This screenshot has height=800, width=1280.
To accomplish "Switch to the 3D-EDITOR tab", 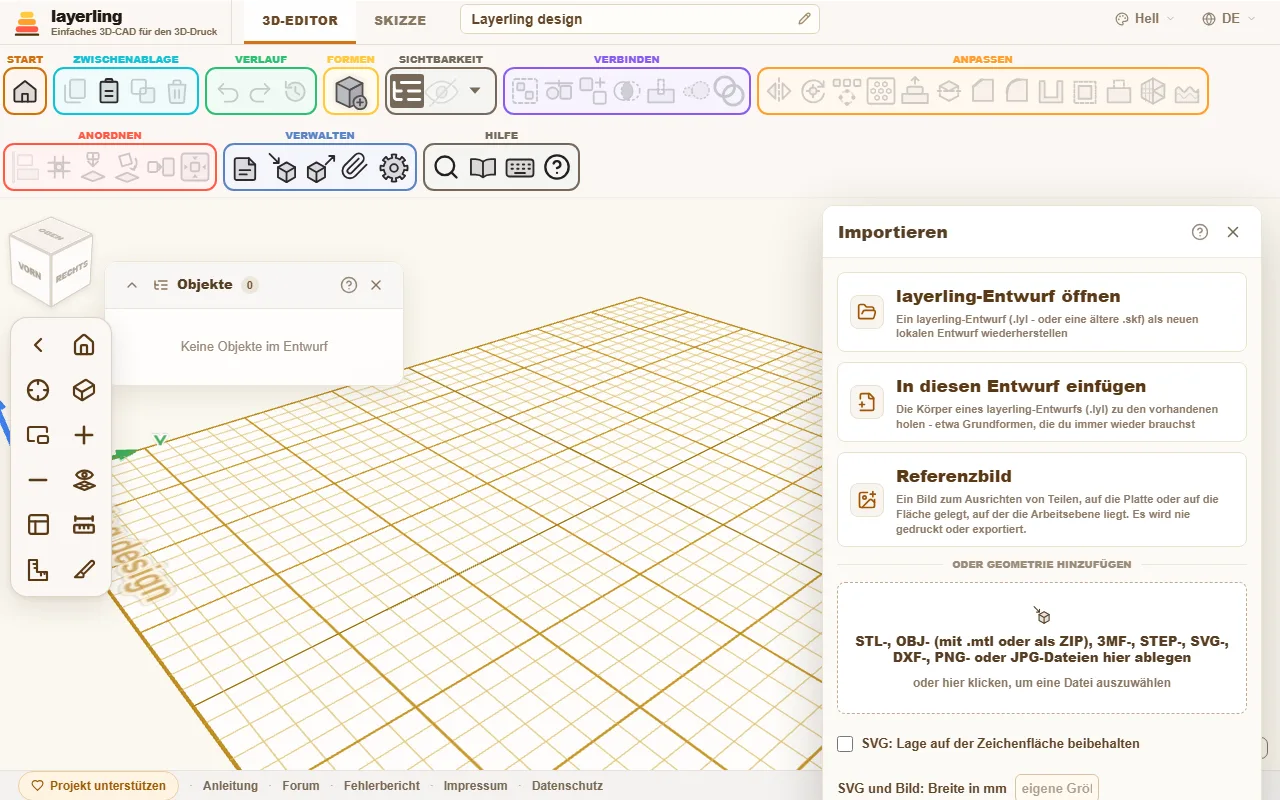I will 300,20.
